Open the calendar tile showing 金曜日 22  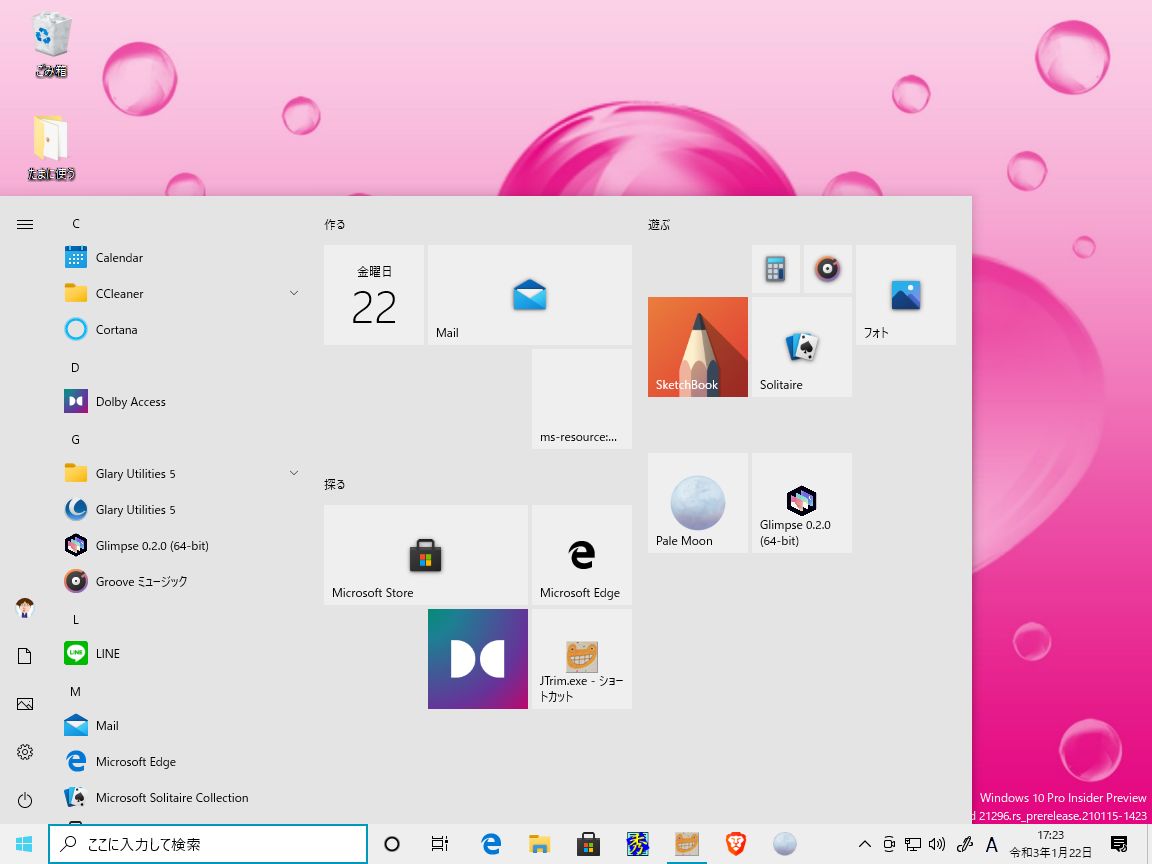tap(374, 295)
